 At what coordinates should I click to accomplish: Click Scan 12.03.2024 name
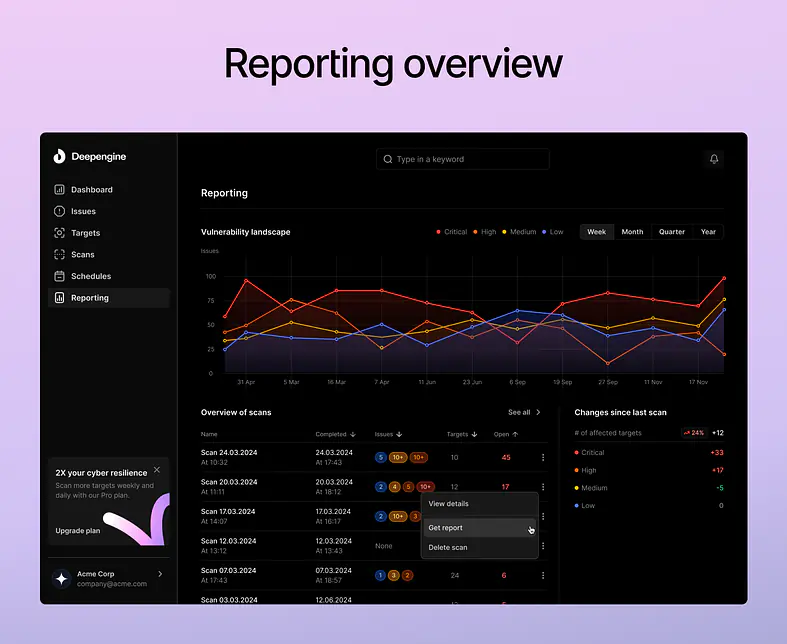tap(228, 541)
